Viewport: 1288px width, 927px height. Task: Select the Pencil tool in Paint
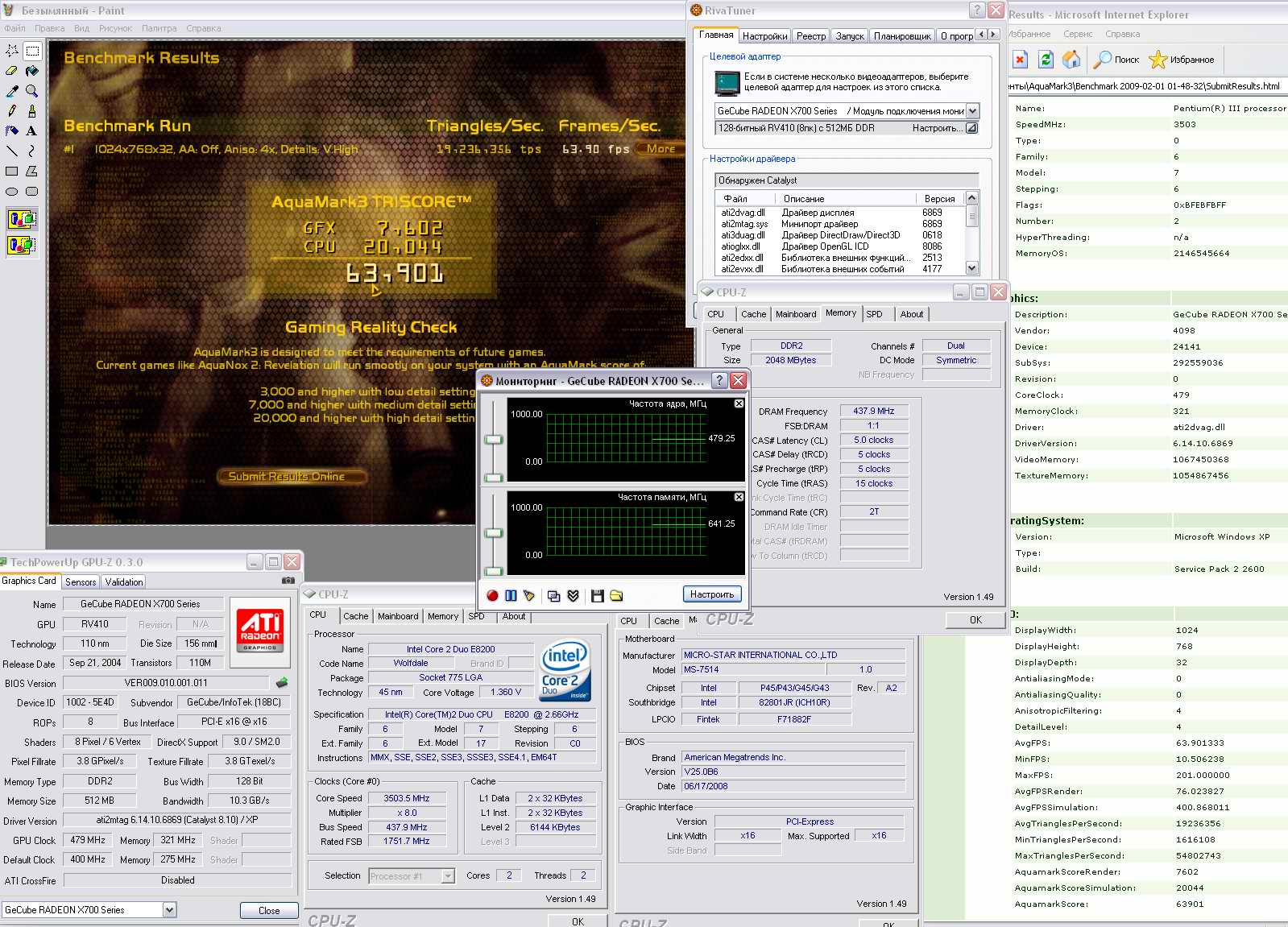click(x=12, y=111)
